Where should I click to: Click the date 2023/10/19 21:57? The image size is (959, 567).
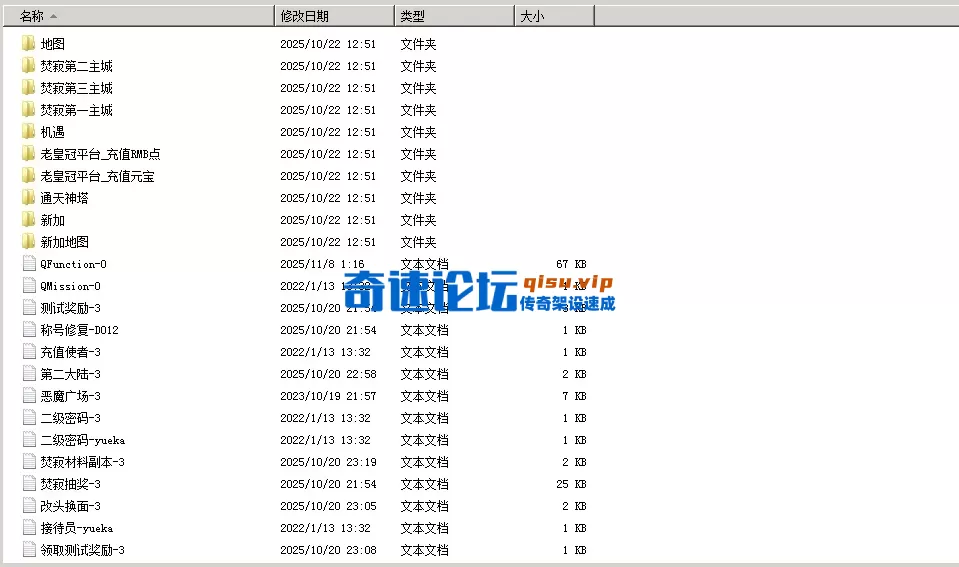328,396
